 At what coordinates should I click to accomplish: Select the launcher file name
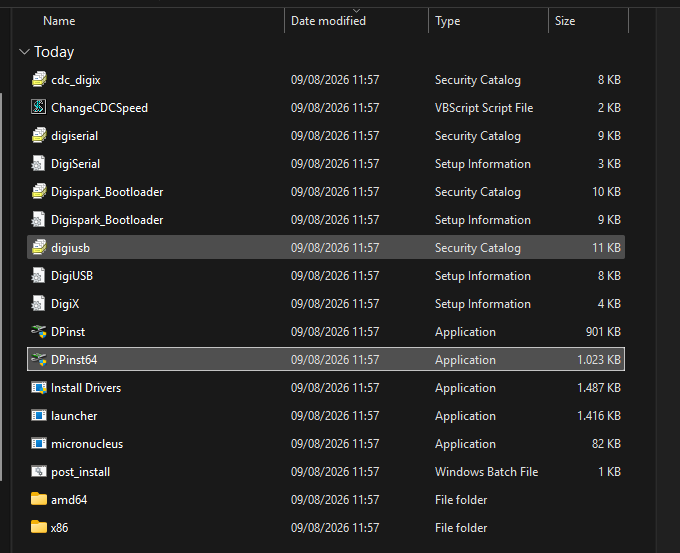(x=74, y=416)
